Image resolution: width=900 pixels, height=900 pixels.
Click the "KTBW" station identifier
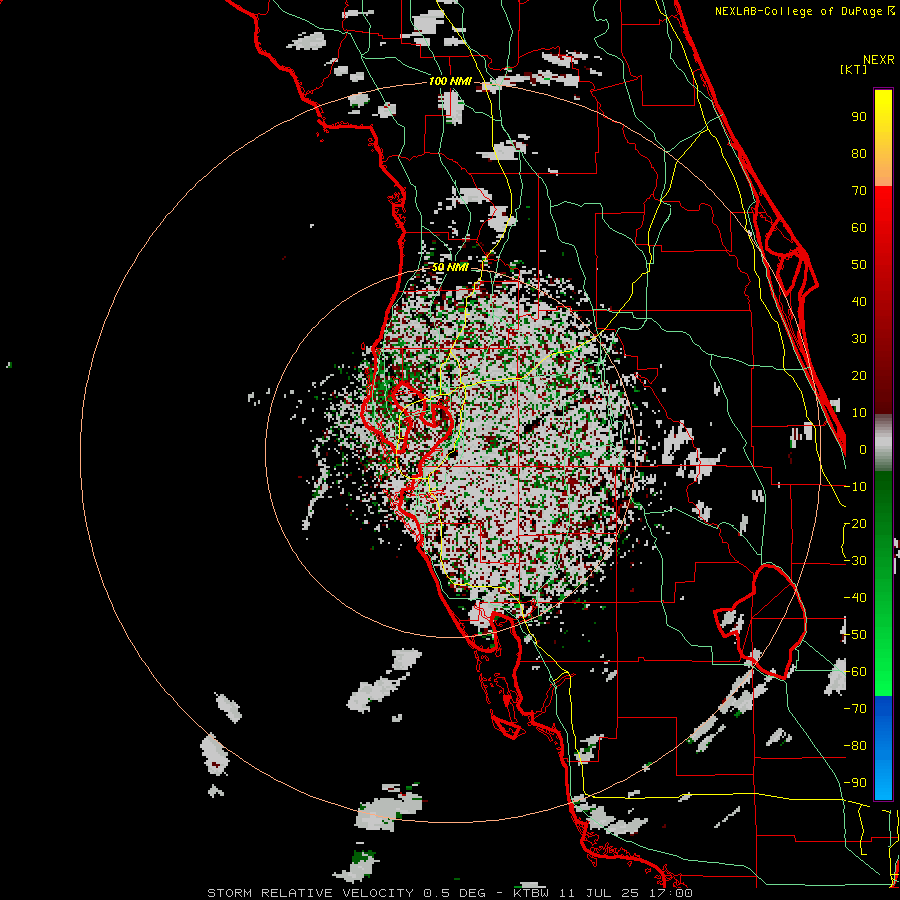click(x=531, y=893)
